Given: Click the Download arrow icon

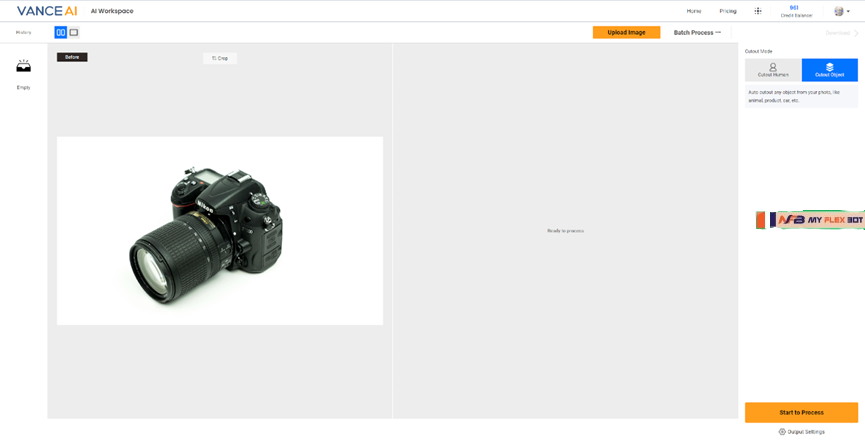Looking at the screenshot, I should point(856,33).
